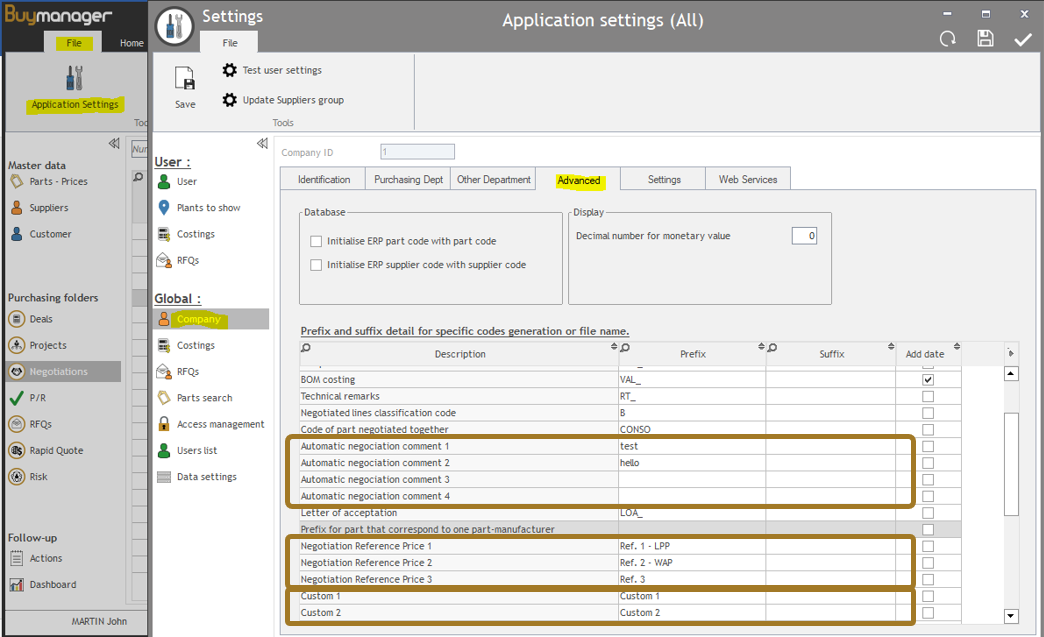Open Access management with the padlock icon
This screenshot has height=637, width=1044.
(220, 424)
